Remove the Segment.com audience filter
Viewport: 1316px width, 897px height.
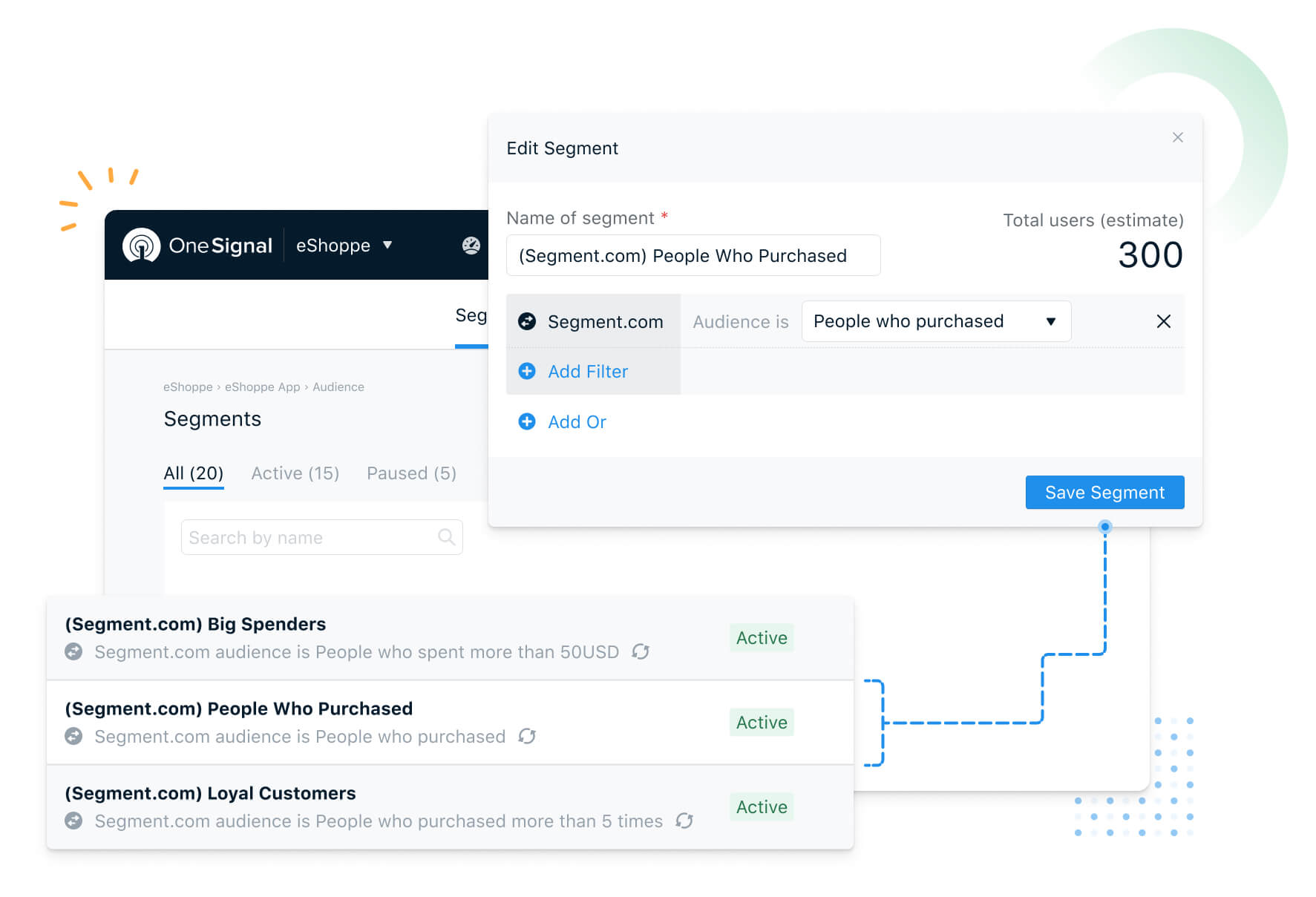[x=1163, y=321]
